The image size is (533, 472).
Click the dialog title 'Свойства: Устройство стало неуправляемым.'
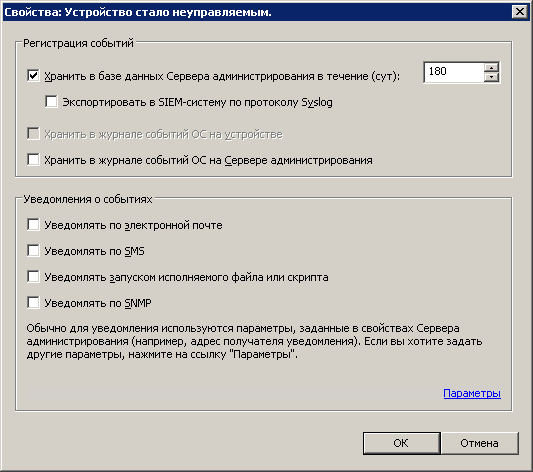coord(138,12)
